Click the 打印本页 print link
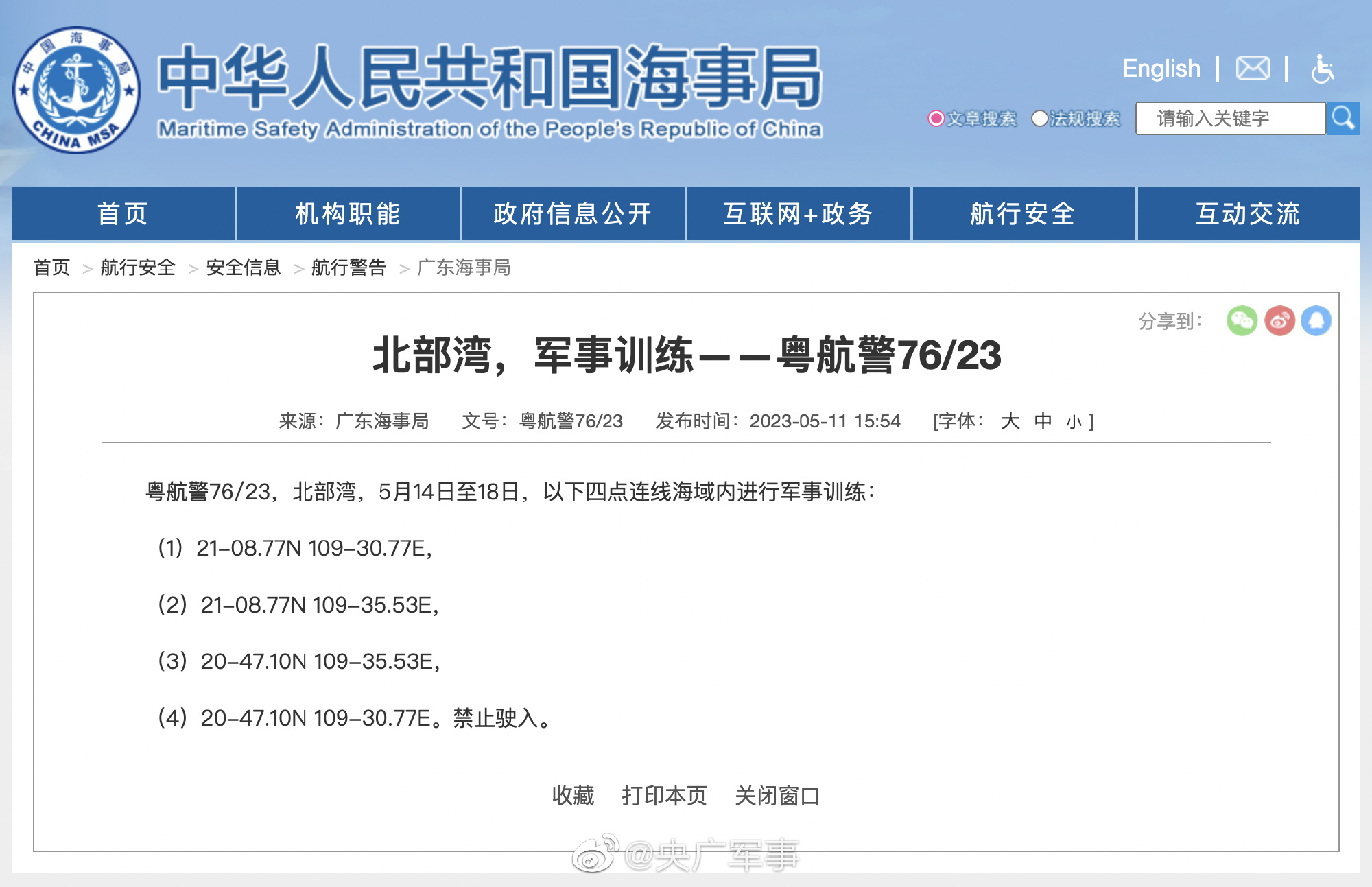 click(x=664, y=796)
